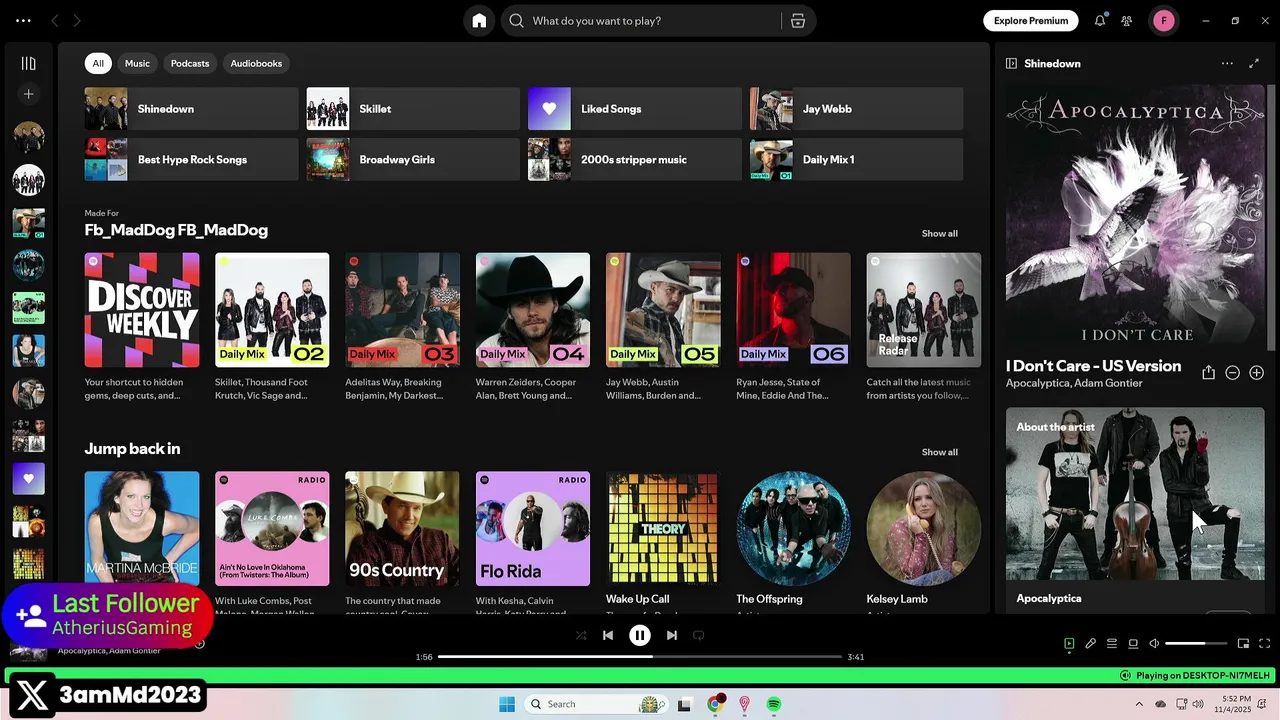Collapse the Shinedown panel icon

1011,63
